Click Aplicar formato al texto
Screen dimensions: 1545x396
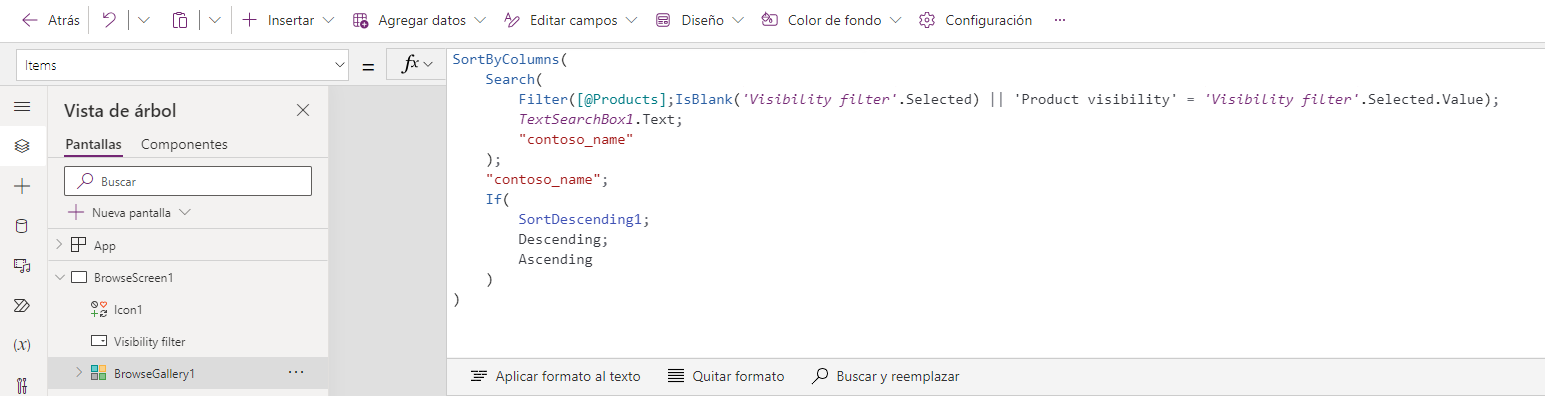click(x=555, y=376)
